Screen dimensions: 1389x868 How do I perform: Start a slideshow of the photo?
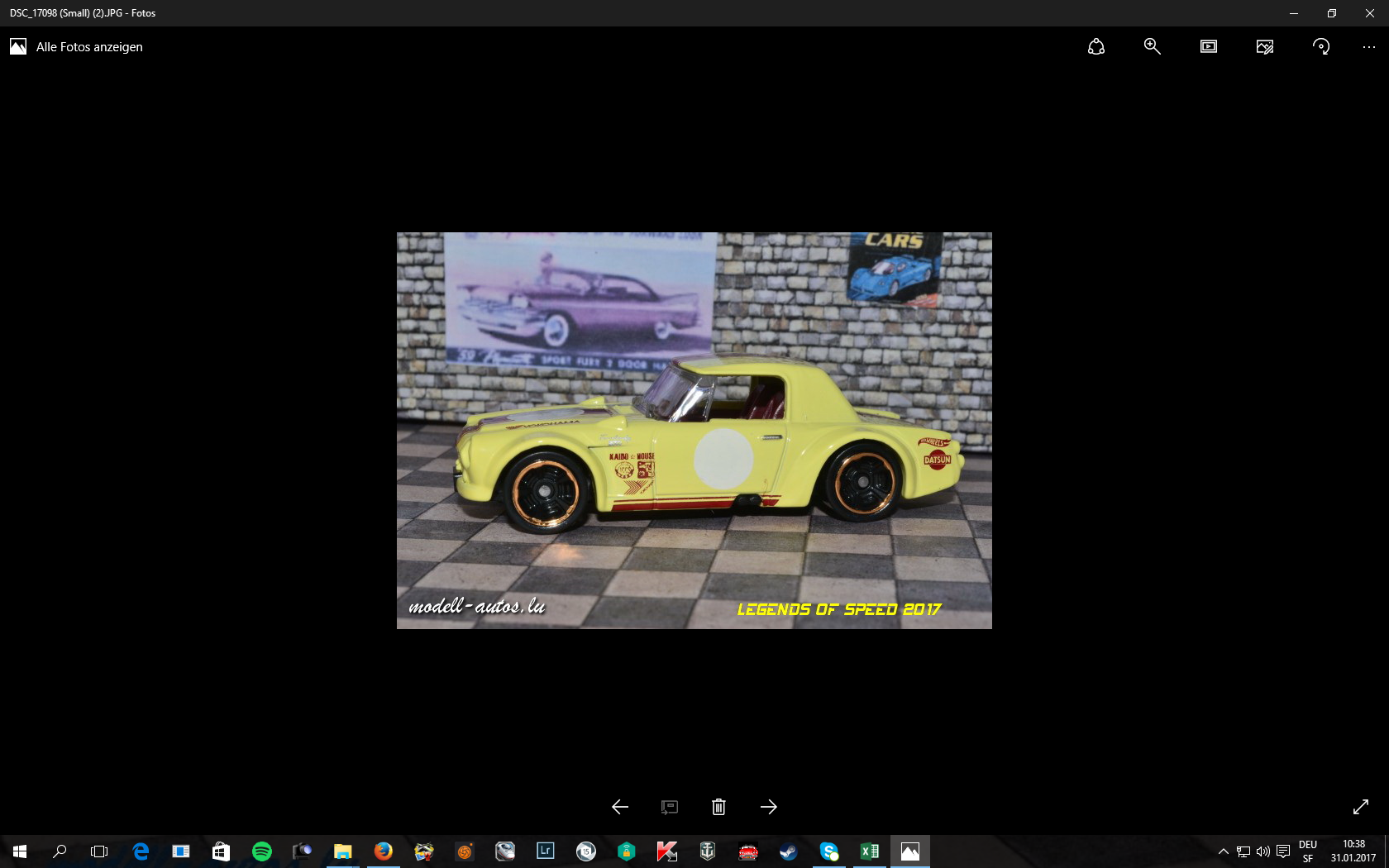1208,46
